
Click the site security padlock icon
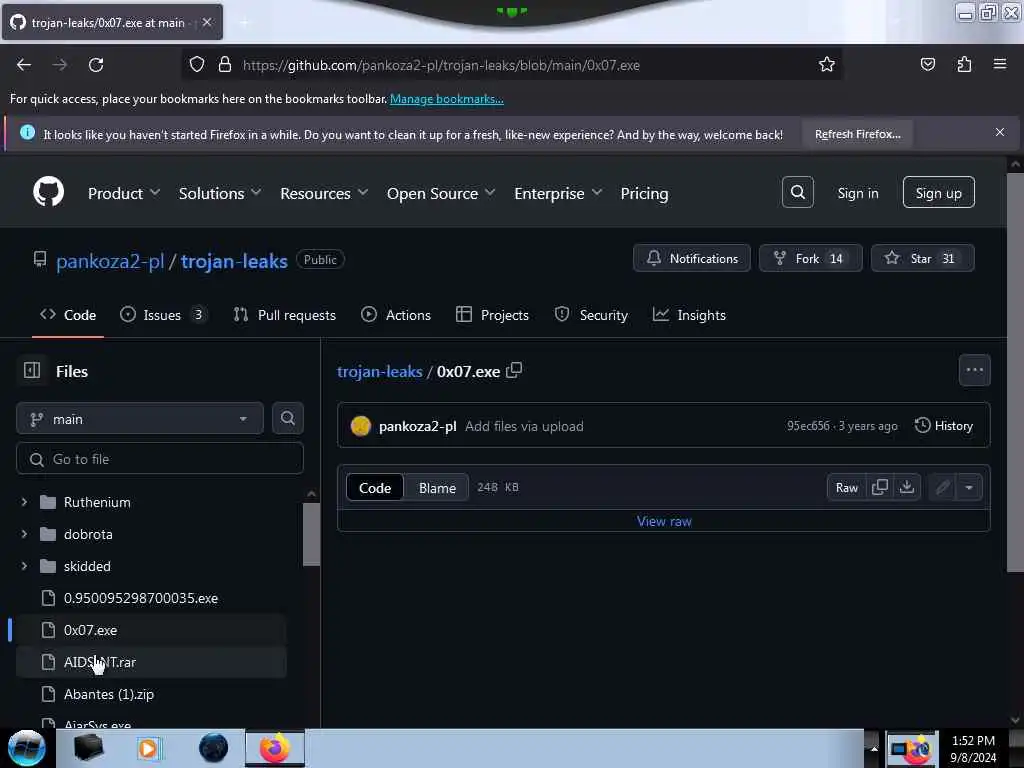pyautogui.click(x=225, y=65)
